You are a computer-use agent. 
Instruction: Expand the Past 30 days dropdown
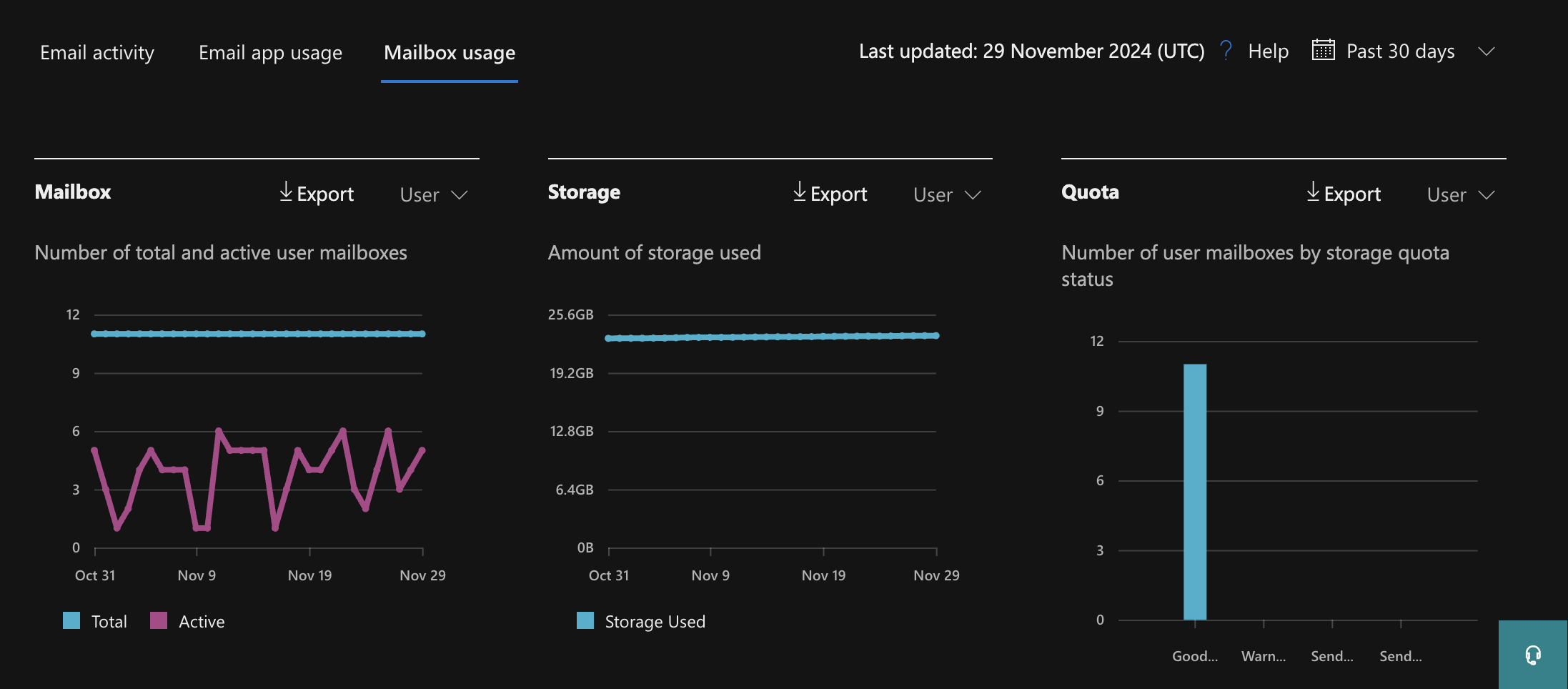click(1487, 51)
